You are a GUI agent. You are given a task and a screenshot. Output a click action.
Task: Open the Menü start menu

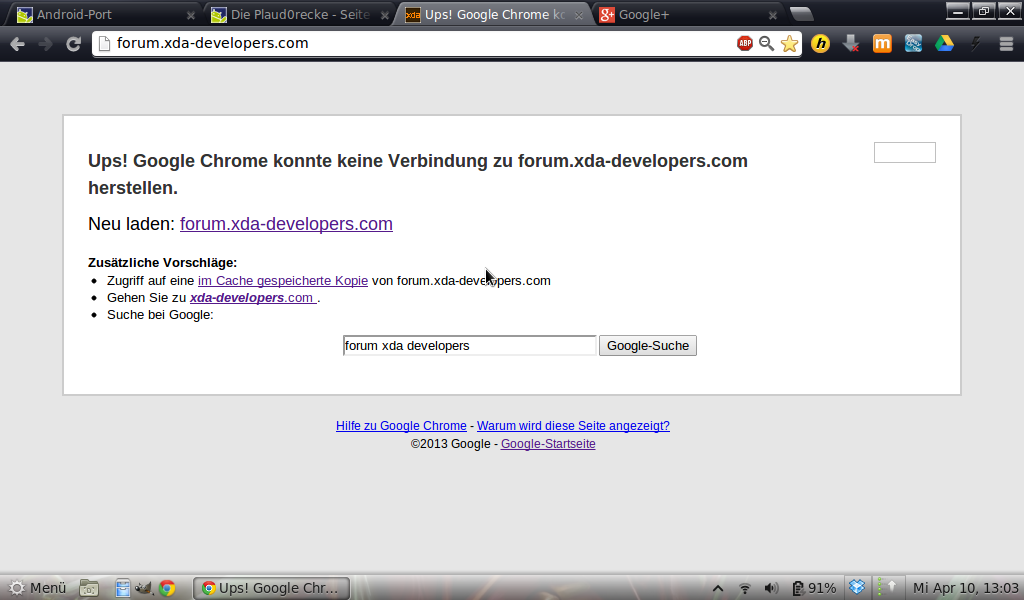[37, 587]
